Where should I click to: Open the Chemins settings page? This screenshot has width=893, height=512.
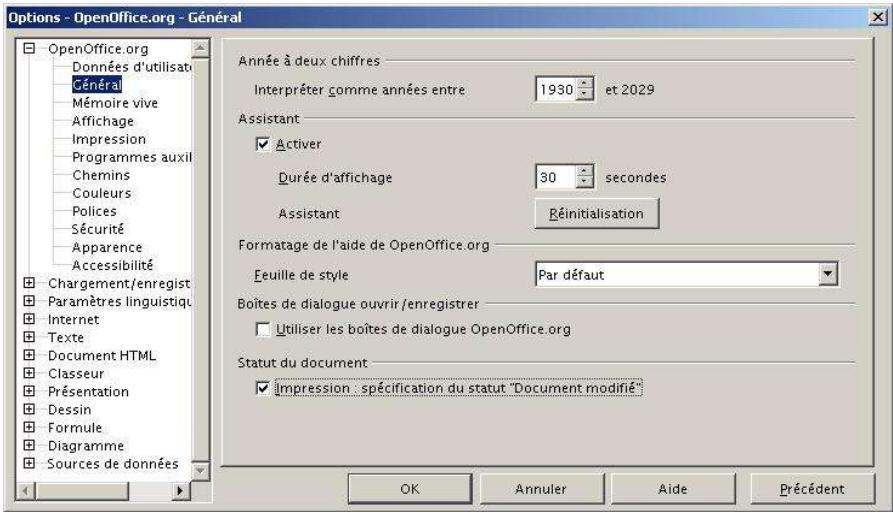pos(101,175)
